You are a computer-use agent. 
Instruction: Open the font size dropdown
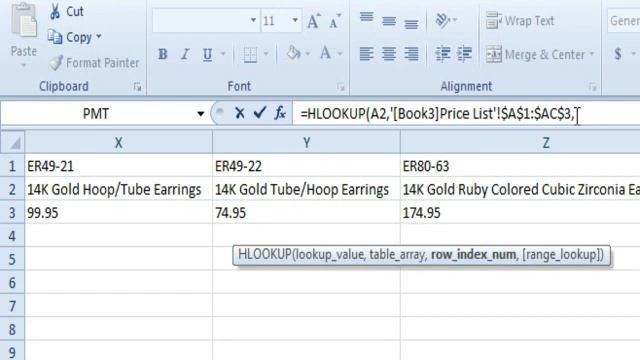(x=295, y=20)
